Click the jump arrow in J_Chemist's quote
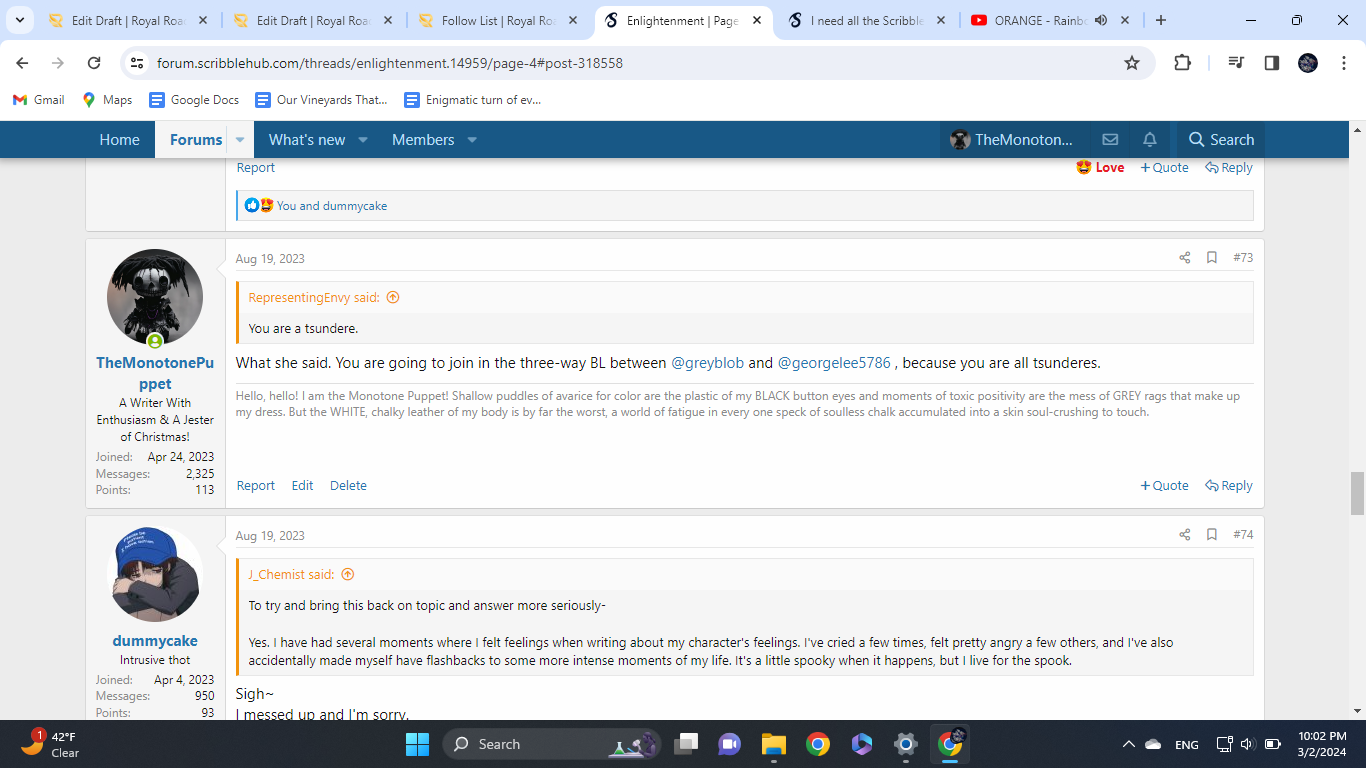 348,574
